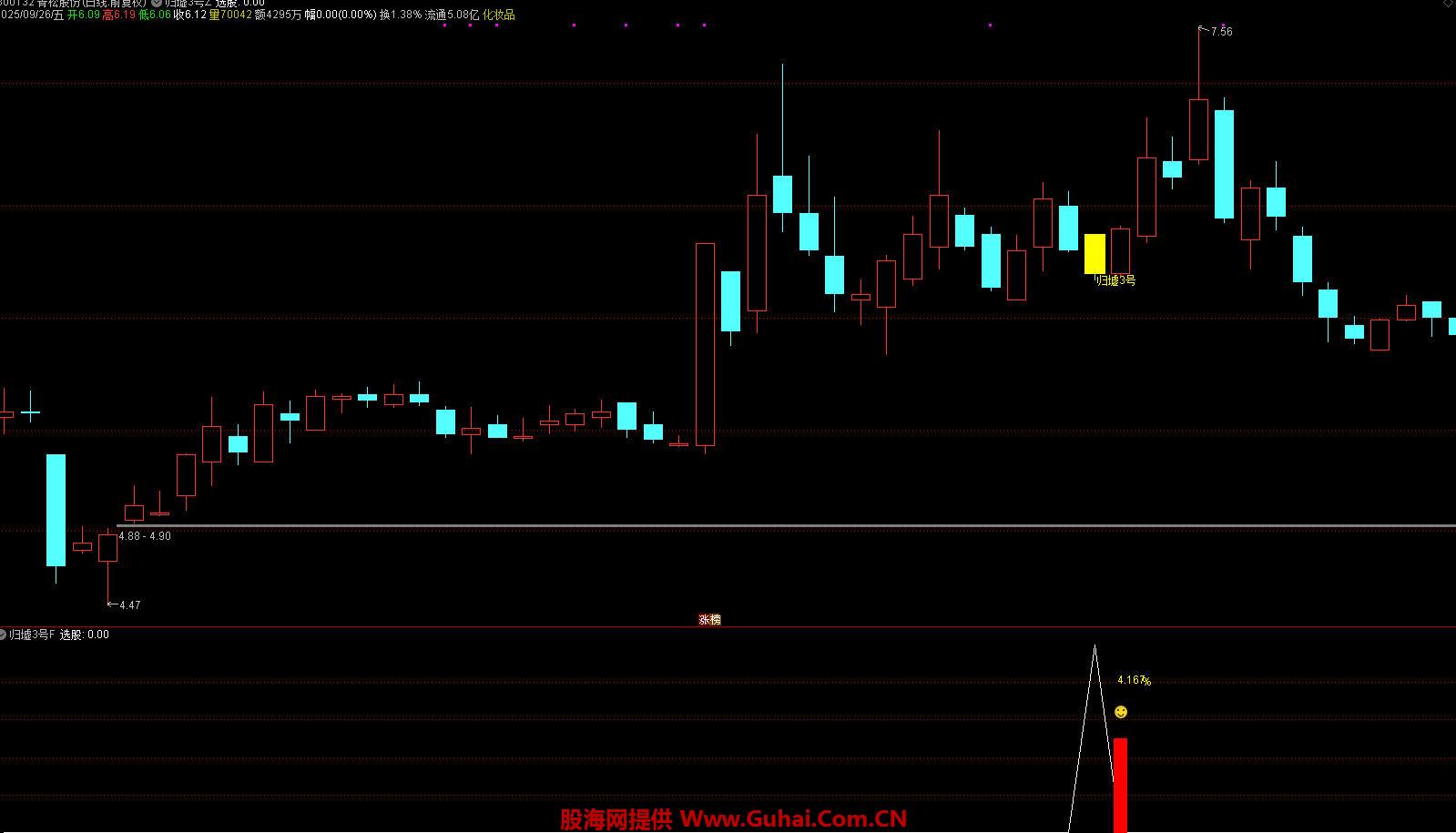Click the 归墟3号F indicator name
Screen dimensions: 1456x833
(33, 635)
